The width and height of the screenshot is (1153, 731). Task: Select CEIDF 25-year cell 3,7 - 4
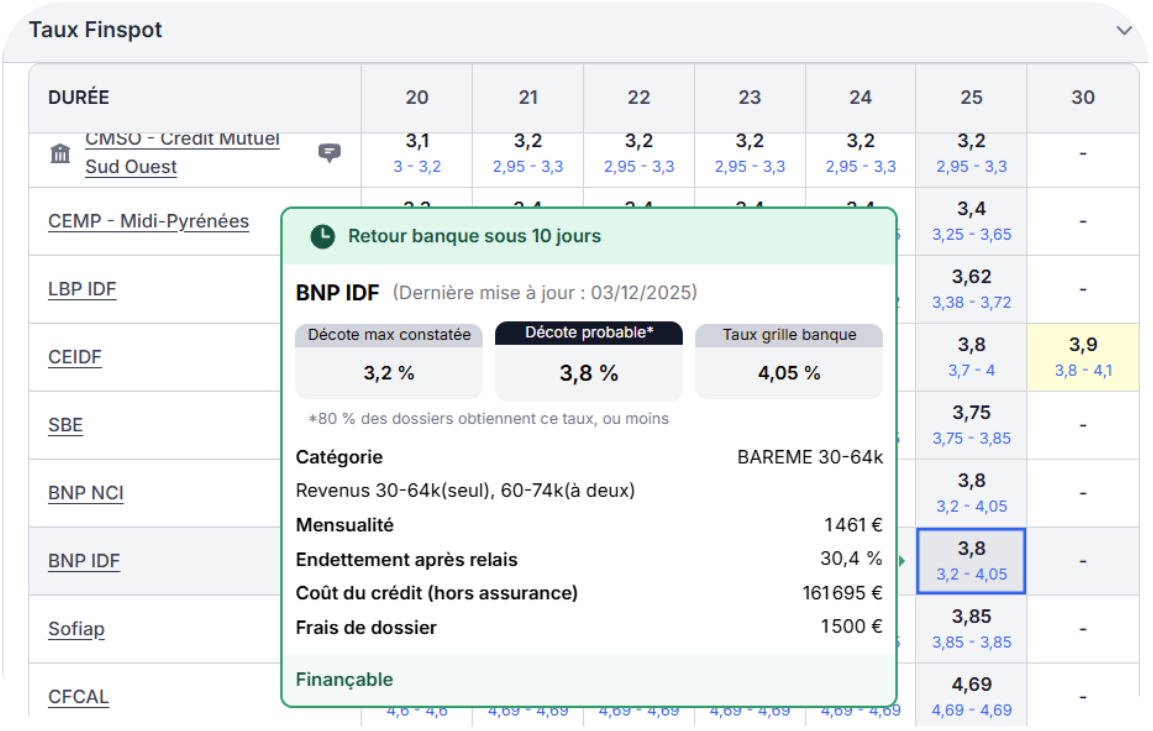point(971,357)
